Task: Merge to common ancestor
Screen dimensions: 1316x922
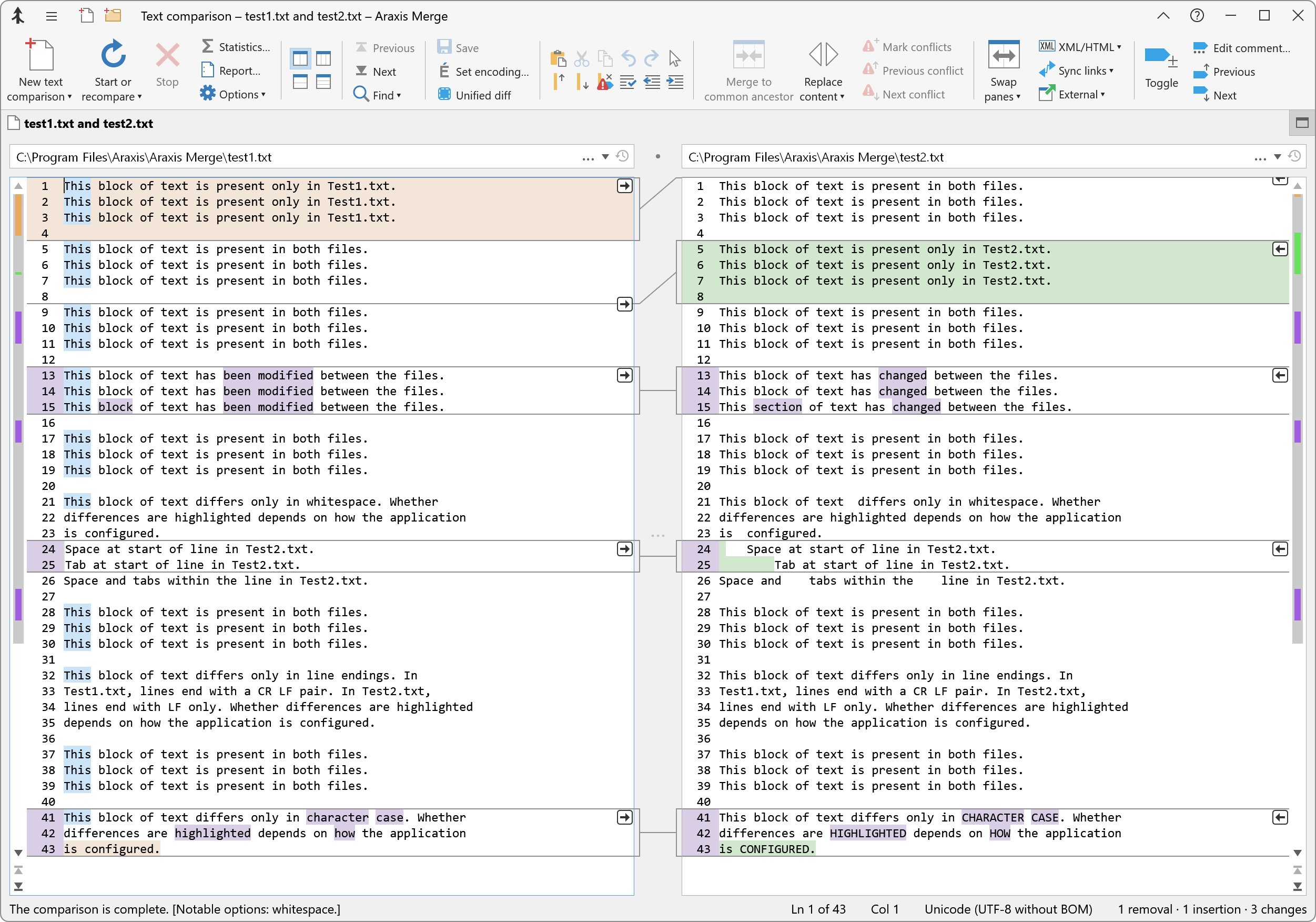Action: (748, 69)
